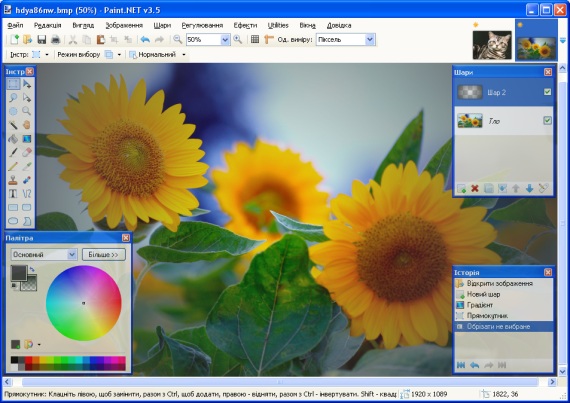This screenshot has height=403, width=570.
Task: Toggle visibility of Тло layer
Action: pyautogui.click(x=547, y=120)
